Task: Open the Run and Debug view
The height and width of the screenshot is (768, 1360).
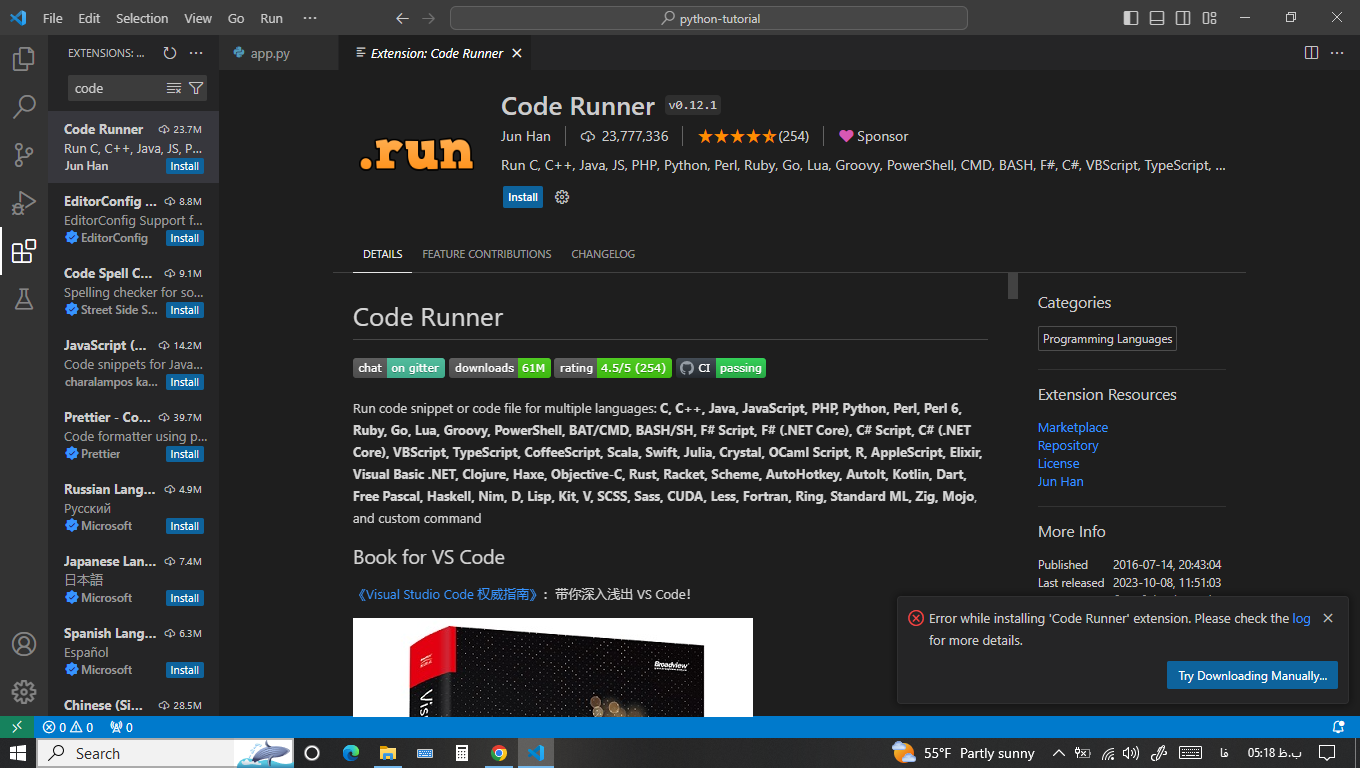Action: pyautogui.click(x=24, y=203)
